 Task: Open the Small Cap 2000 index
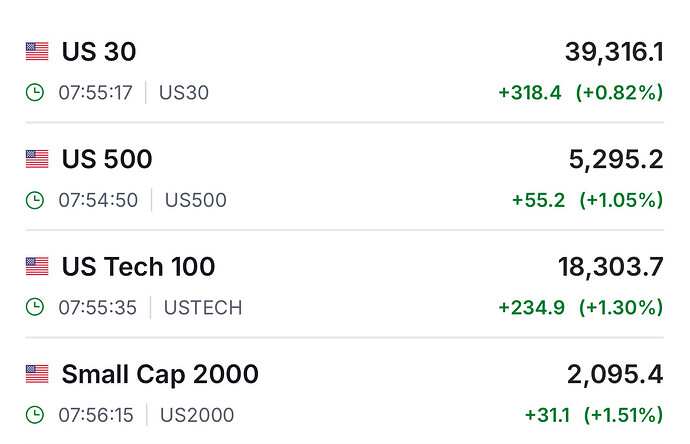[x=160, y=374]
